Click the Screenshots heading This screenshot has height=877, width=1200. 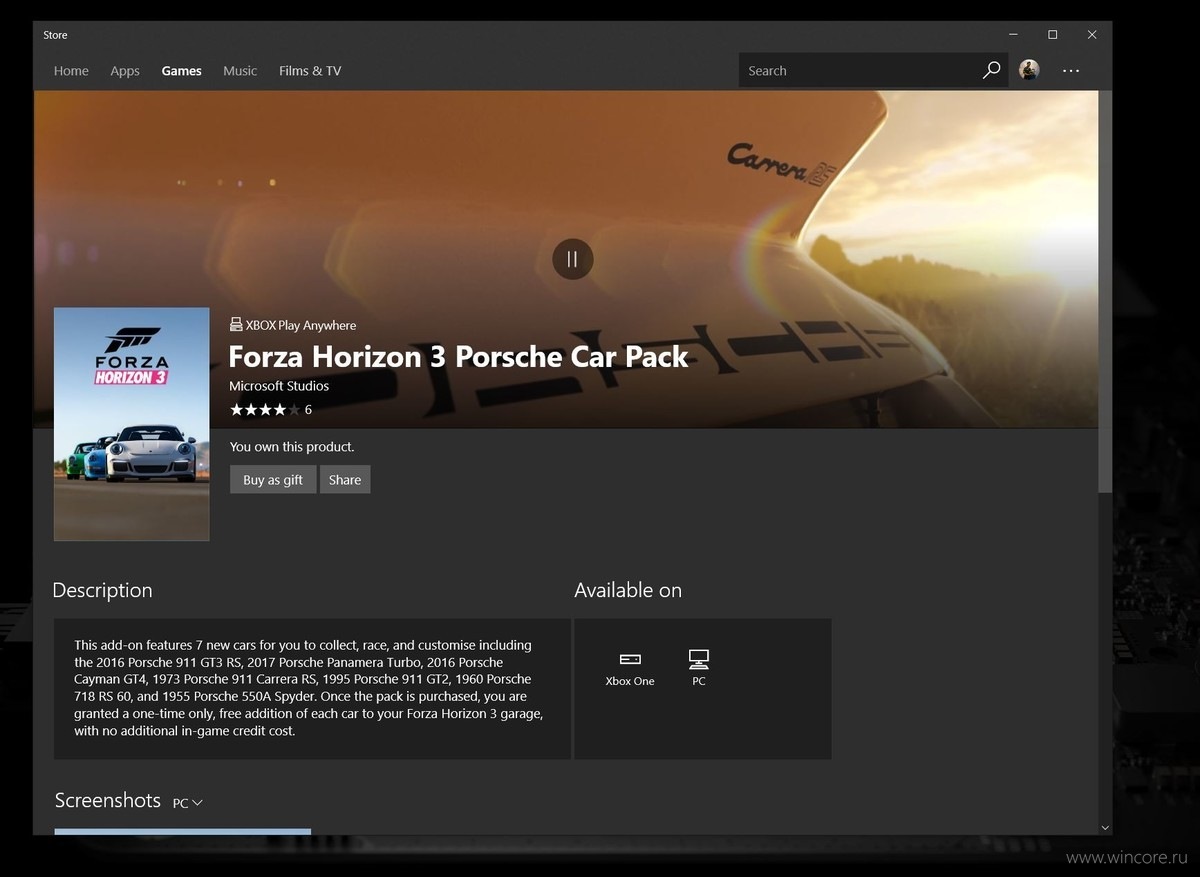pyautogui.click(x=107, y=800)
